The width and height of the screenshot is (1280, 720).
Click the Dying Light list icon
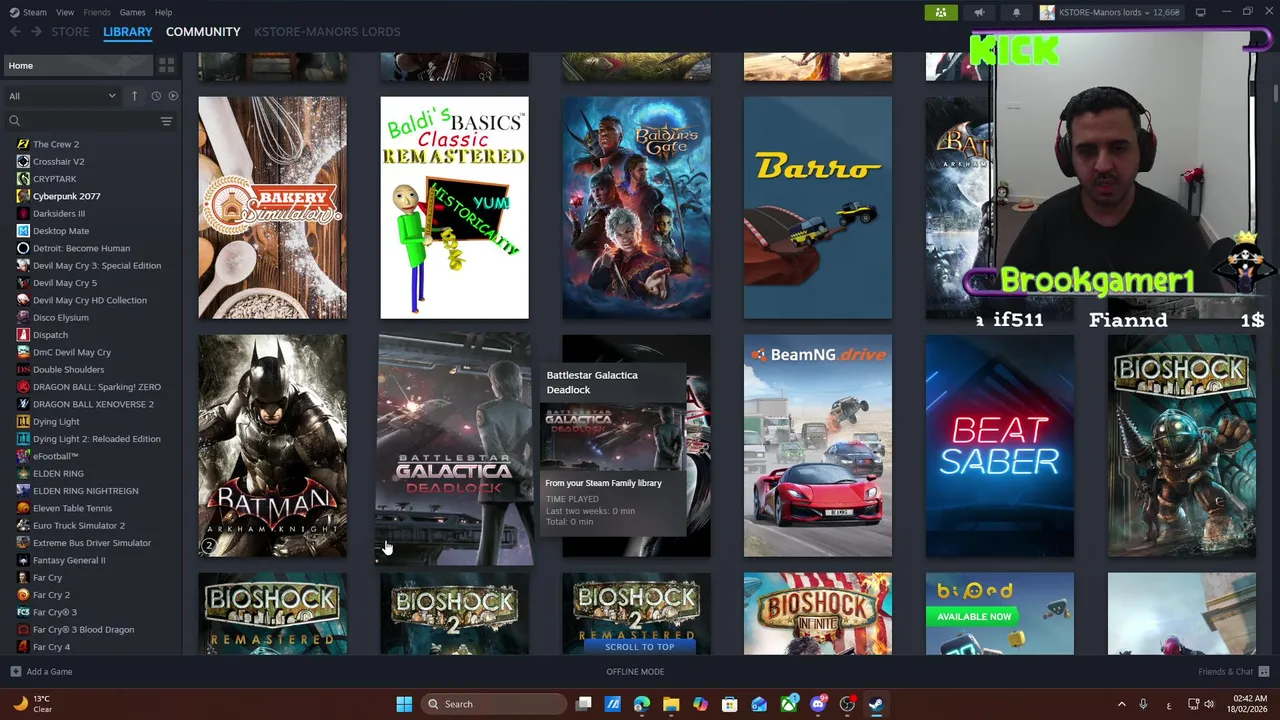click(x=23, y=421)
